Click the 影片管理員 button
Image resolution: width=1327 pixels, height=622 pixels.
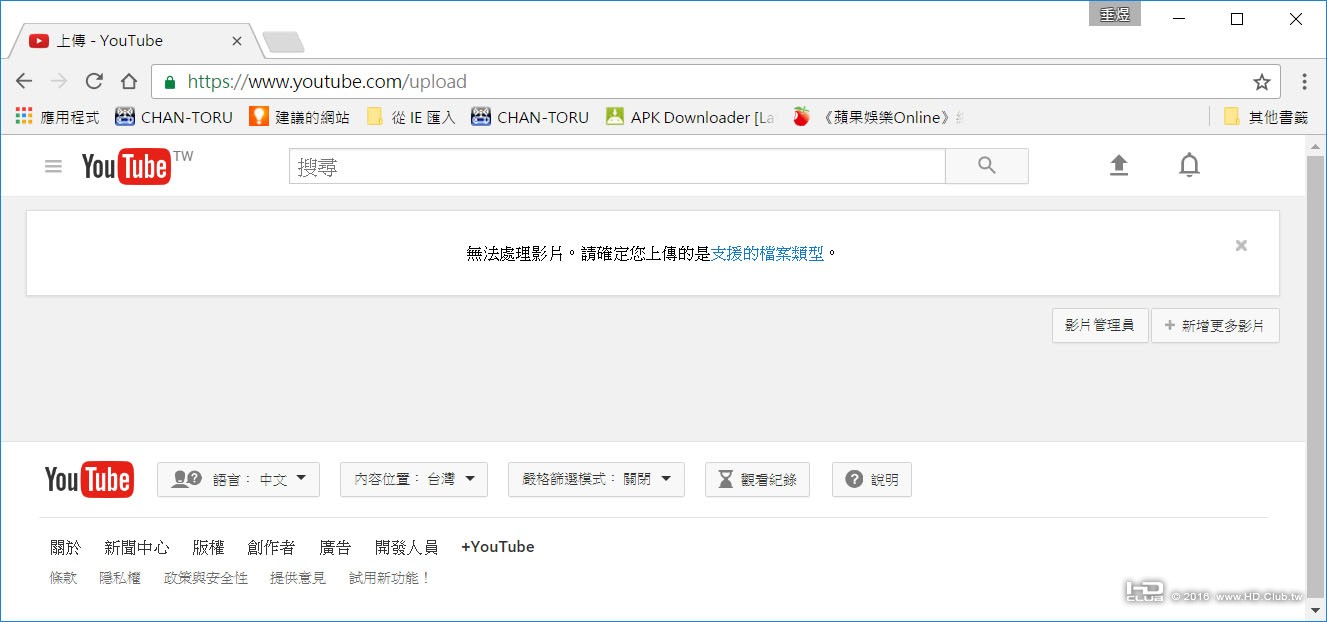1100,325
